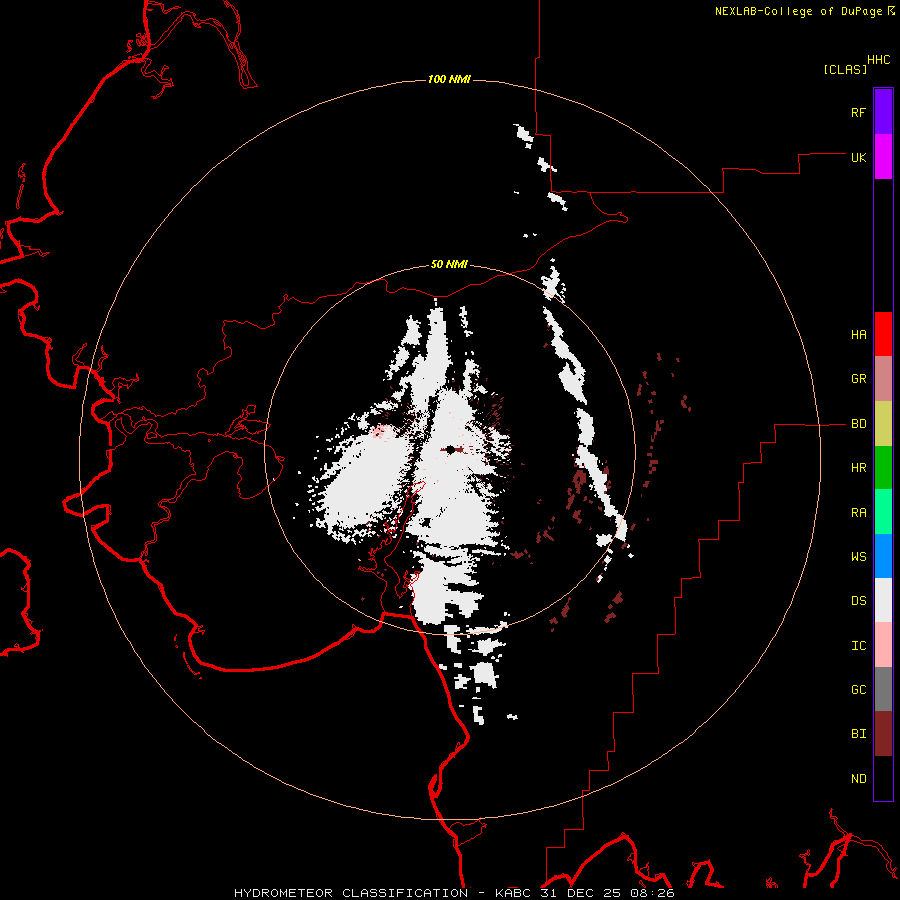
Task: Click the RA light green legend swatch
Action: [x=883, y=512]
